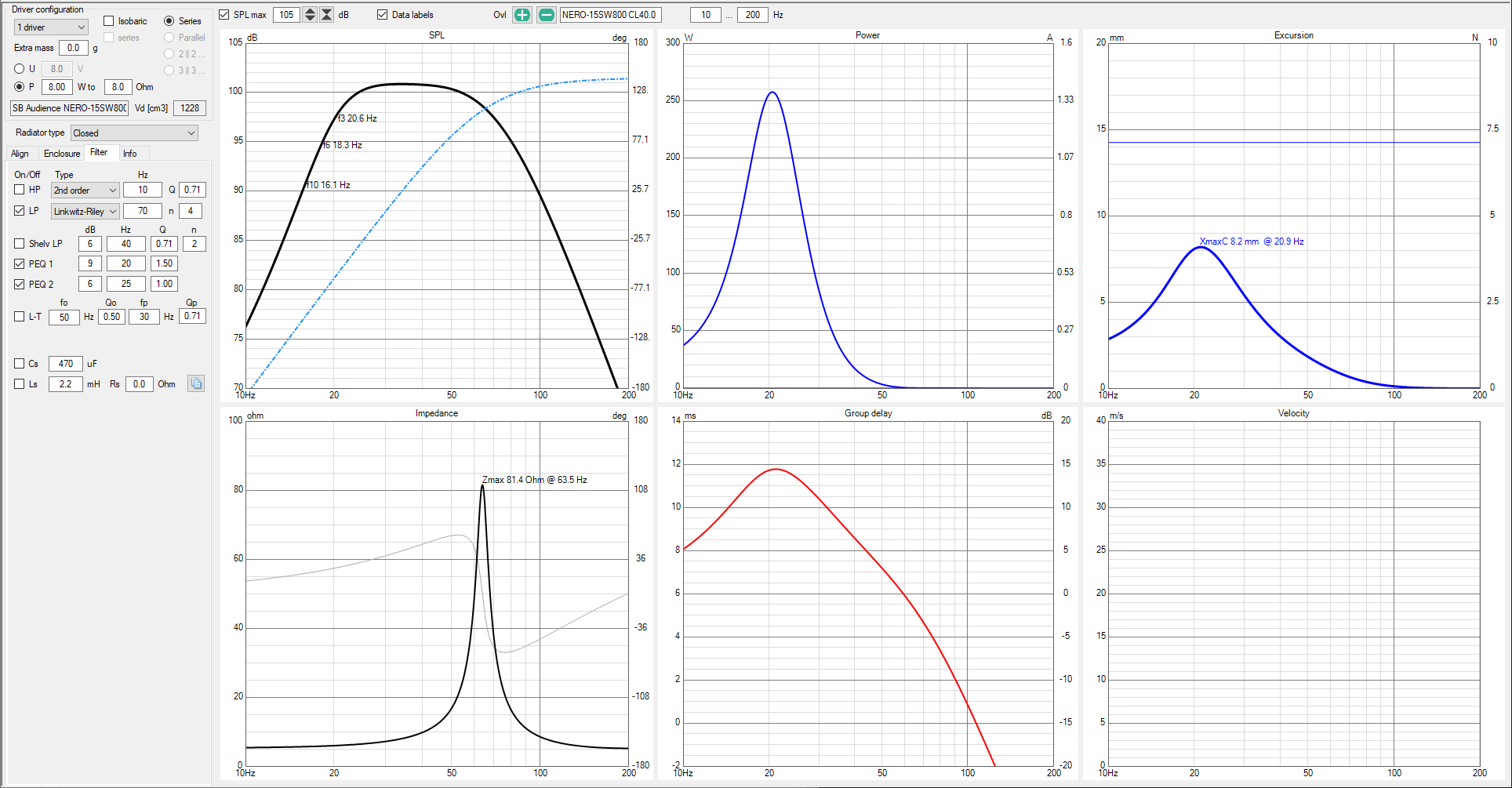Edit the Rs 0.0 Ohm field
The image size is (1512, 788).
[x=139, y=384]
